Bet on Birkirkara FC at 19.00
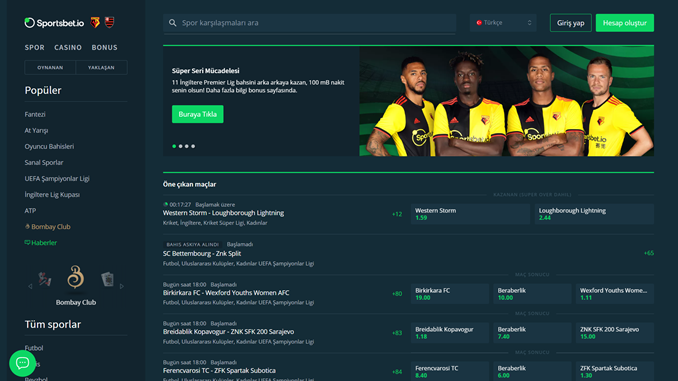 450,294
